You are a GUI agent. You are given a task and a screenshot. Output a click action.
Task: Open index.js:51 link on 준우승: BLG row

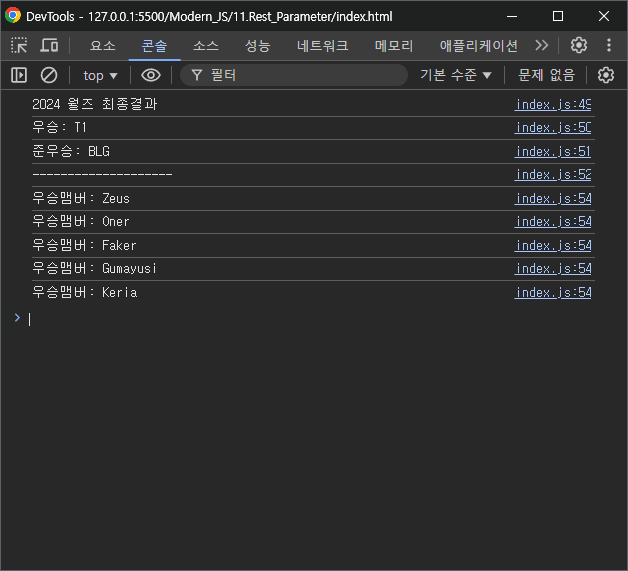pyautogui.click(x=553, y=152)
